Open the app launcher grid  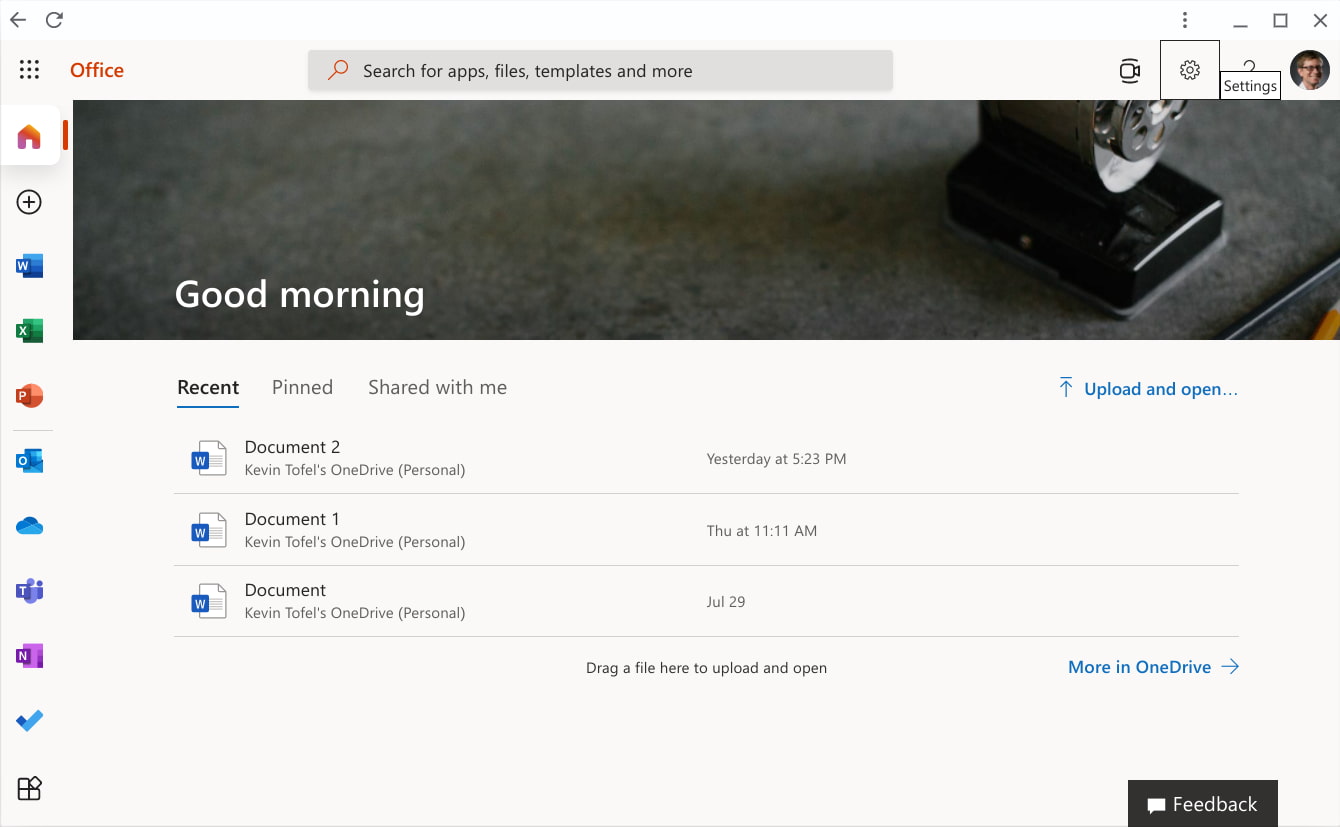click(29, 70)
